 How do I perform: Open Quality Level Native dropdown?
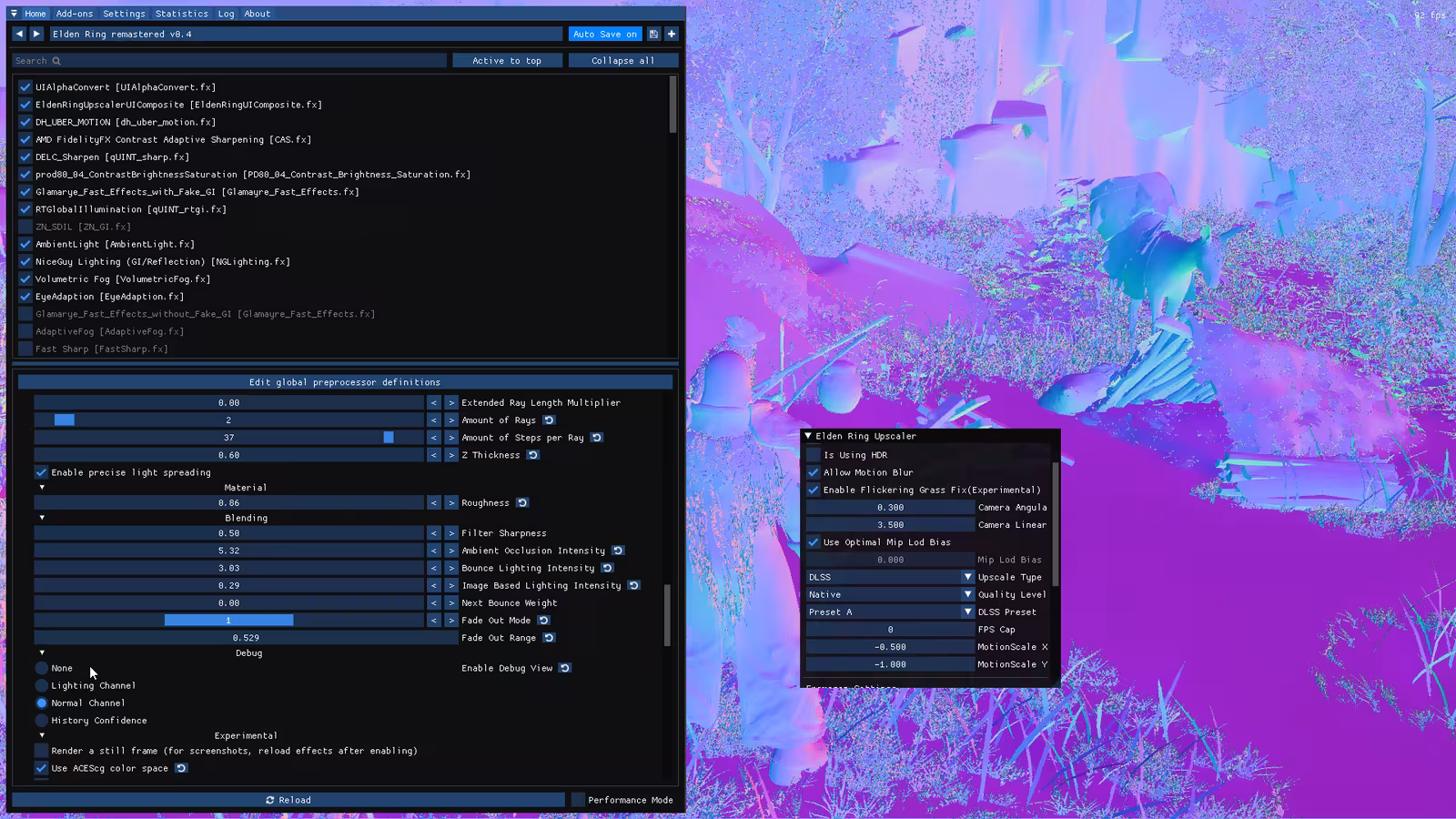[890, 594]
